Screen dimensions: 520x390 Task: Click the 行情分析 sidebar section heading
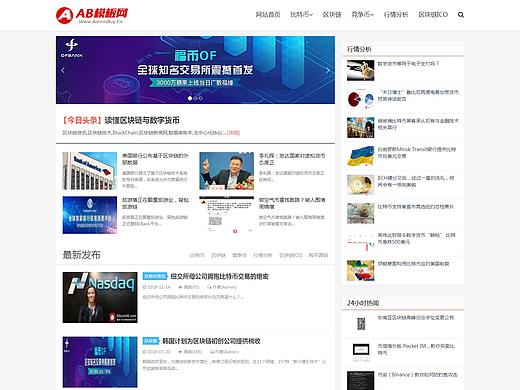coord(359,49)
